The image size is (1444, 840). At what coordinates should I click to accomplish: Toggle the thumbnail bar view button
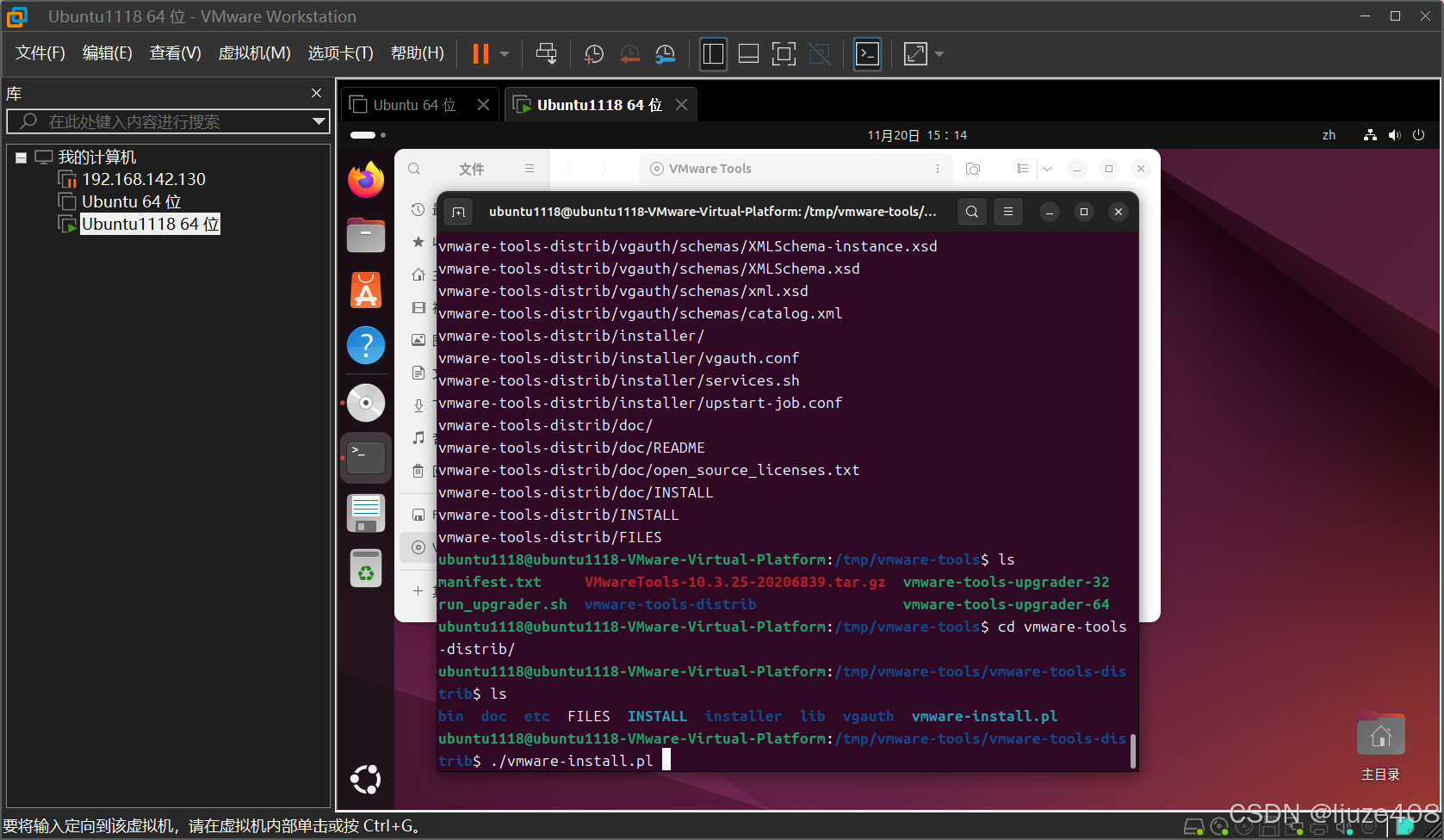coord(748,54)
